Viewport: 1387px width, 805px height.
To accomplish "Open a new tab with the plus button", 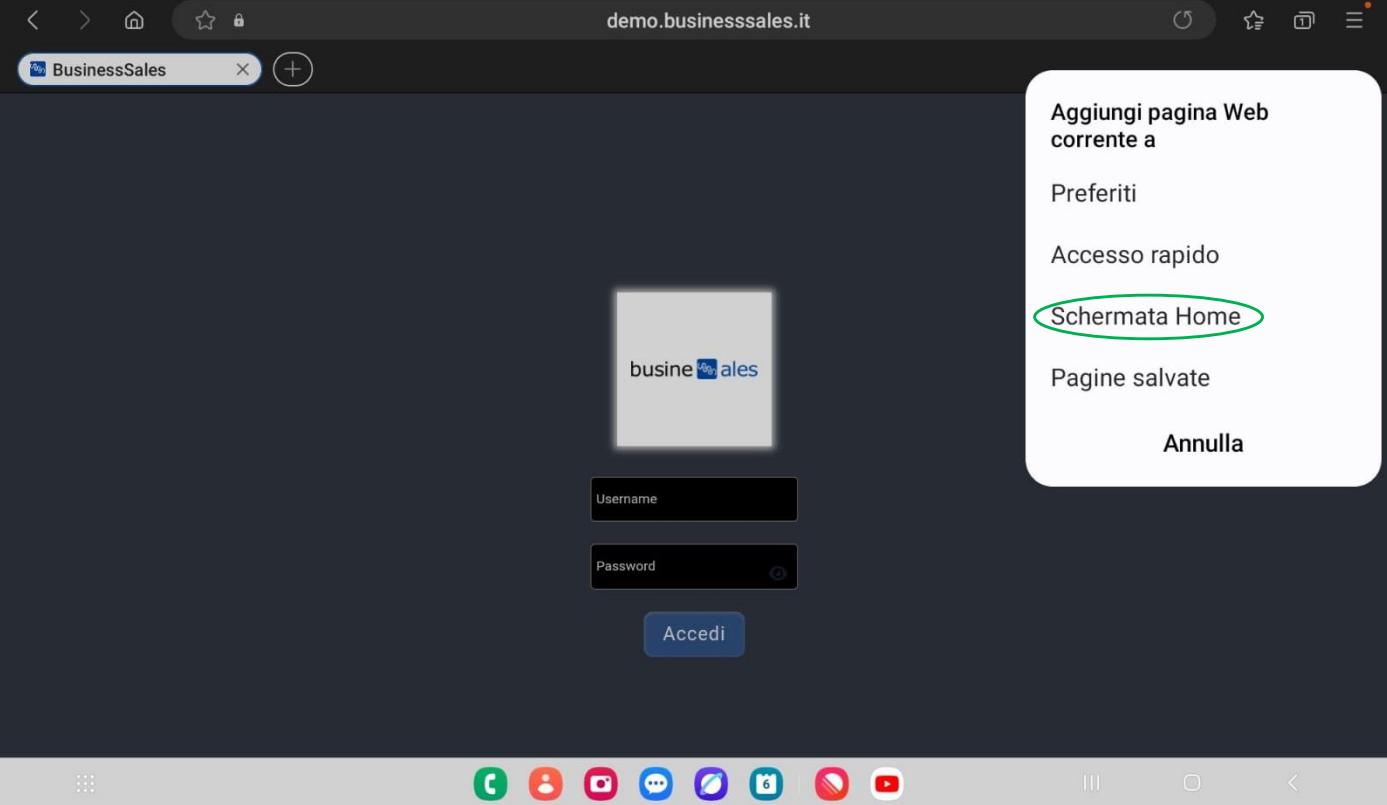I will 292,69.
